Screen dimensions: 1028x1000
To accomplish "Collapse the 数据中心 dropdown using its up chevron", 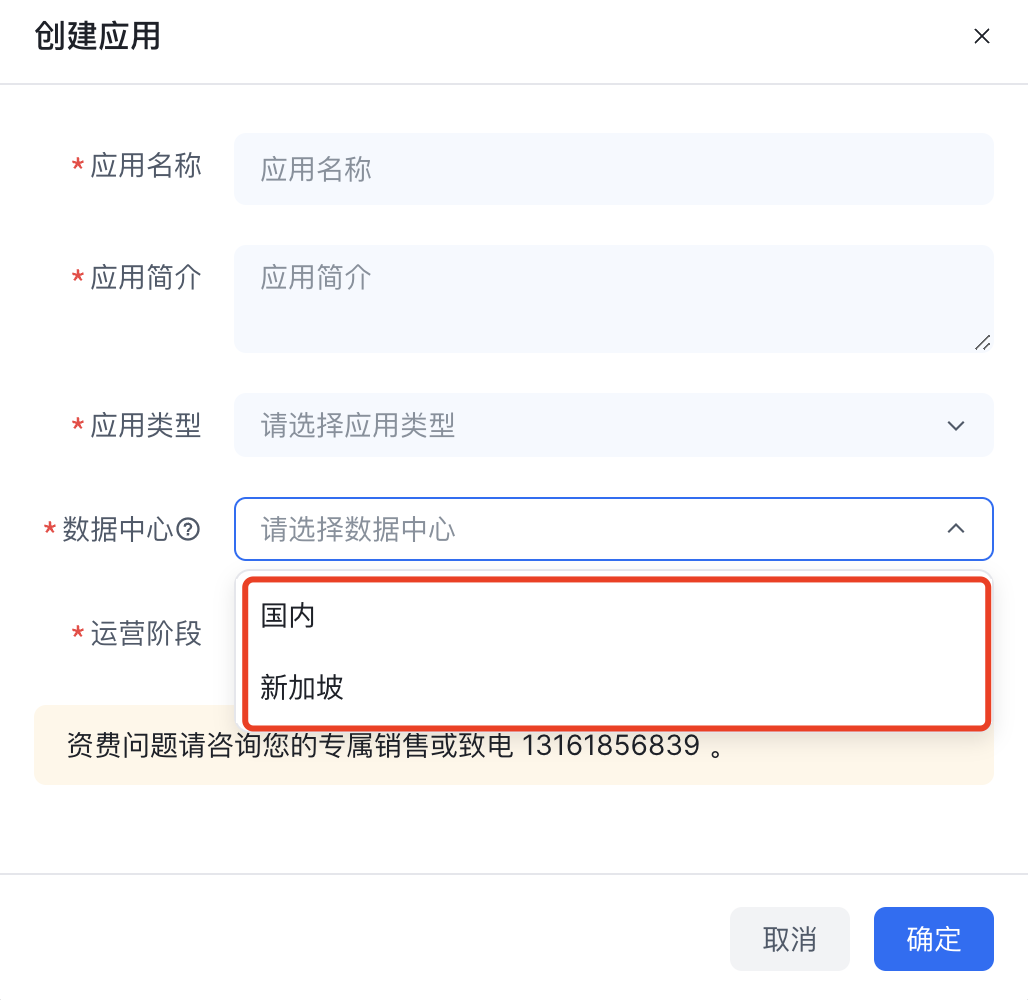I will [956, 529].
